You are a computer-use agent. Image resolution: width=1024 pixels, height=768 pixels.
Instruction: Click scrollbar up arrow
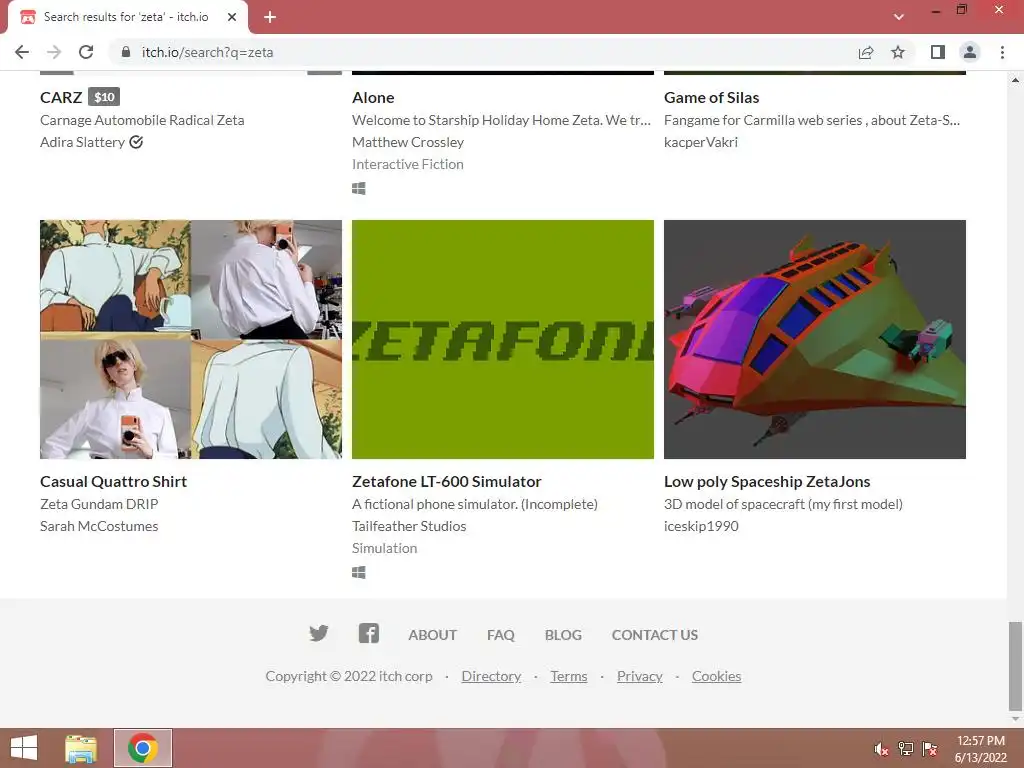point(1015,80)
